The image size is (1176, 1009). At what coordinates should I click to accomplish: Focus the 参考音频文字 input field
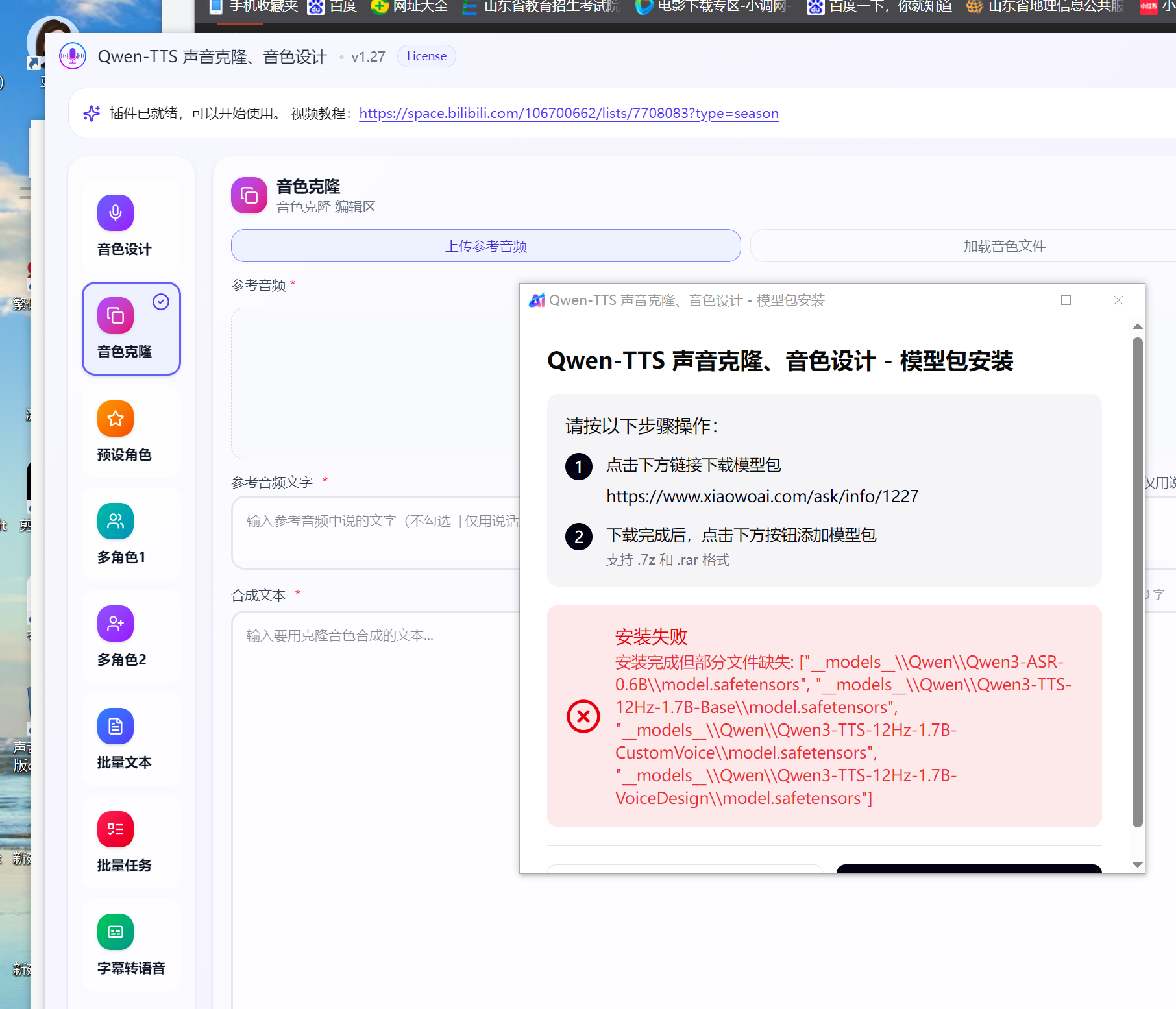click(x=376, y=532)
